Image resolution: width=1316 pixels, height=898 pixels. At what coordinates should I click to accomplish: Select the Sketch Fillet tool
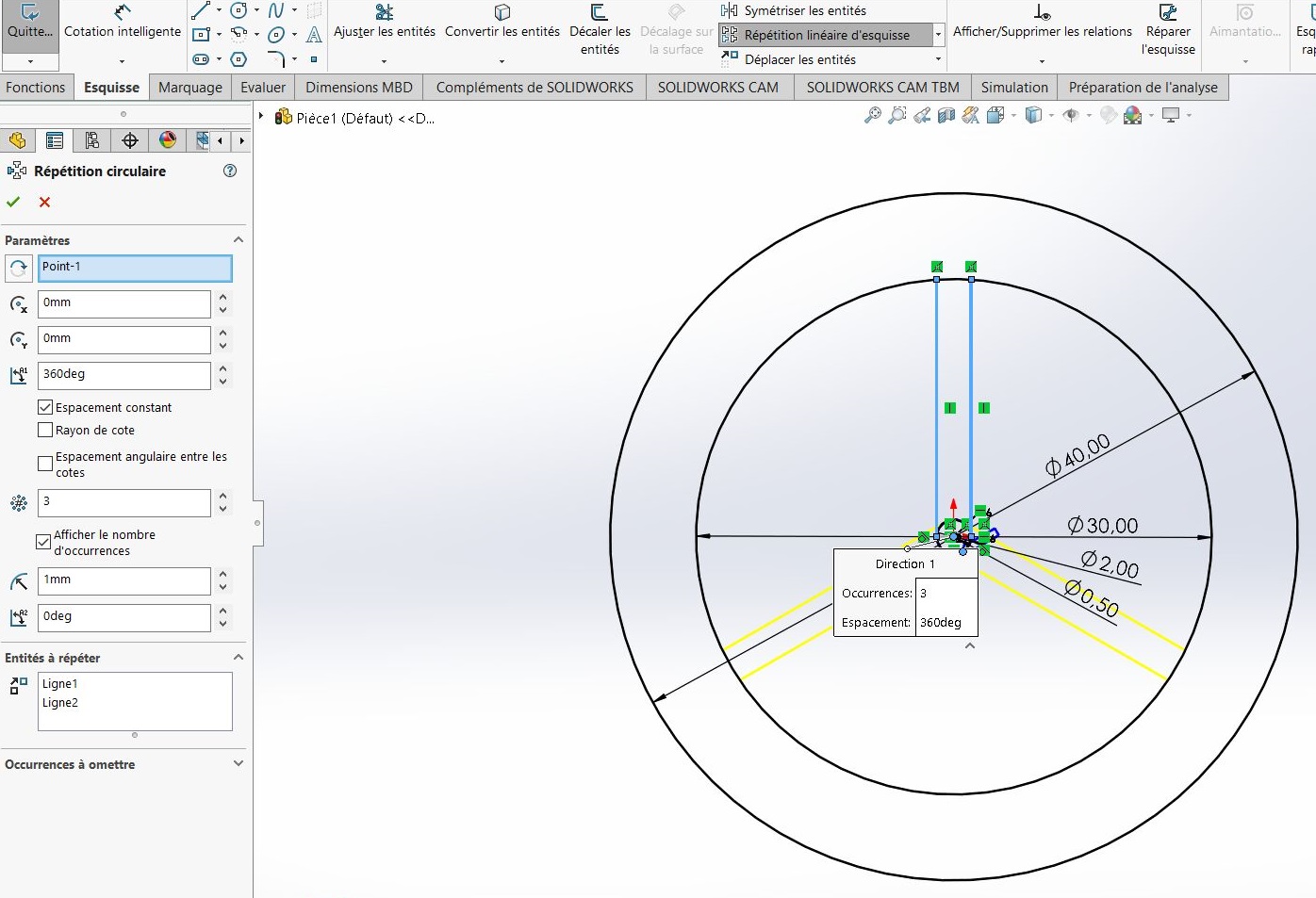[x=276, y=59]
